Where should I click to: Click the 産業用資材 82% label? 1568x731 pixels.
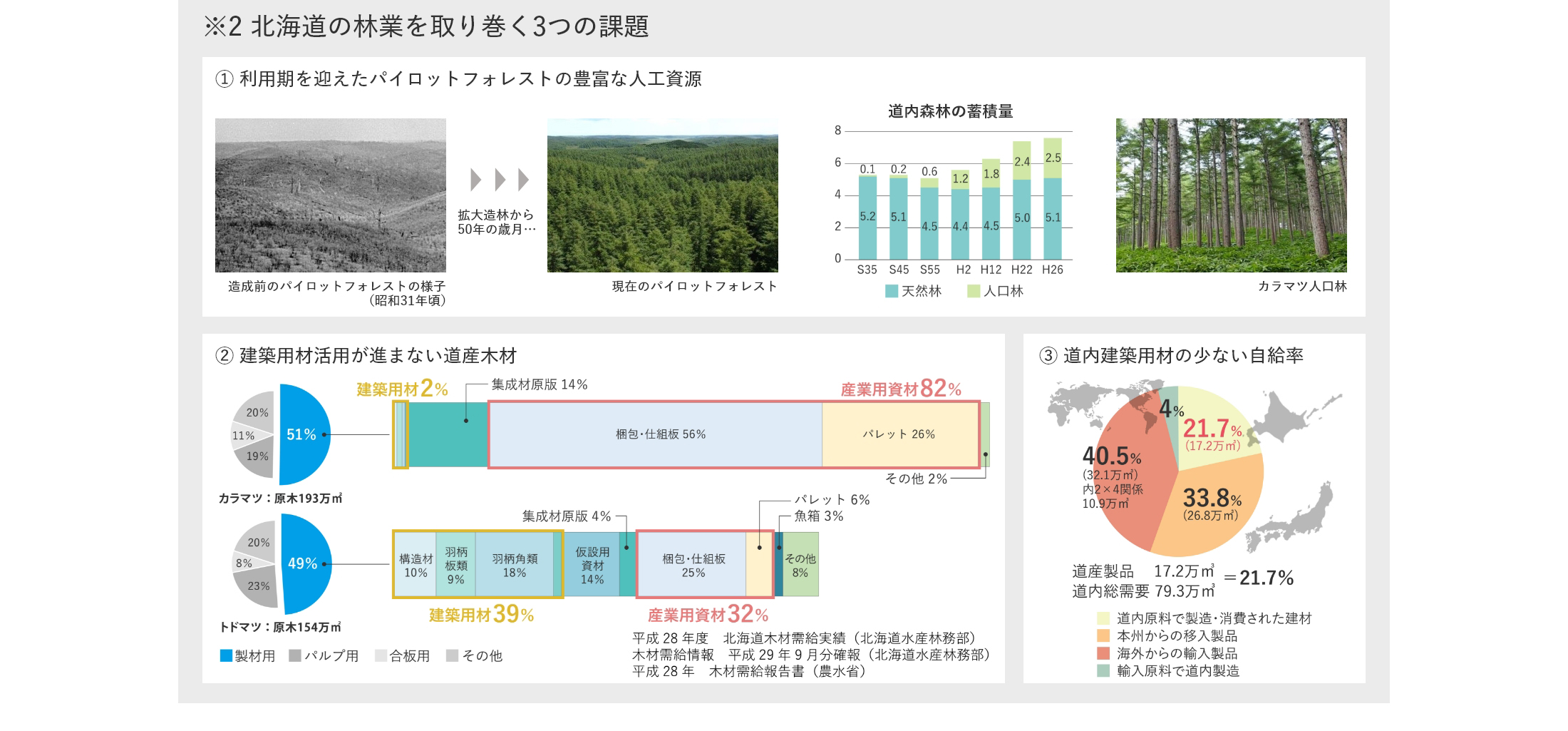pos(901,389)
